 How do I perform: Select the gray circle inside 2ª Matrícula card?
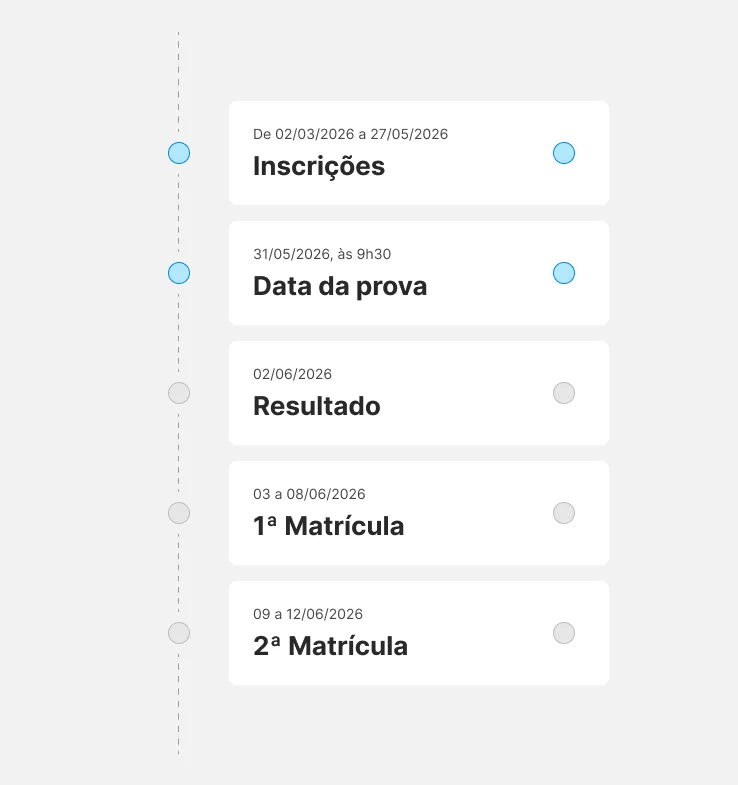(x=564, y=633)
